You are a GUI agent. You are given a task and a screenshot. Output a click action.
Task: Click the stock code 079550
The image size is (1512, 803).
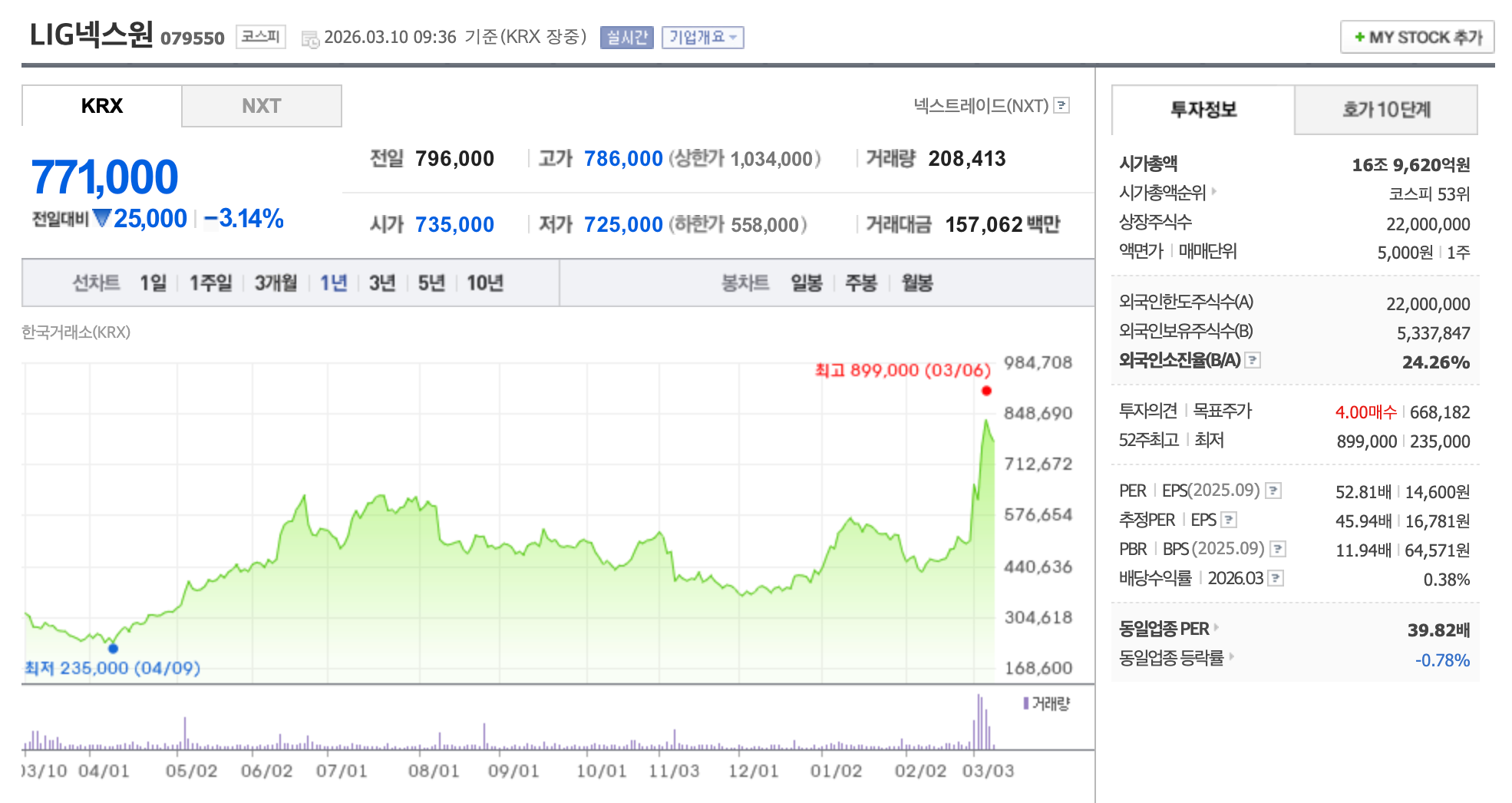[x=193, y=38]
